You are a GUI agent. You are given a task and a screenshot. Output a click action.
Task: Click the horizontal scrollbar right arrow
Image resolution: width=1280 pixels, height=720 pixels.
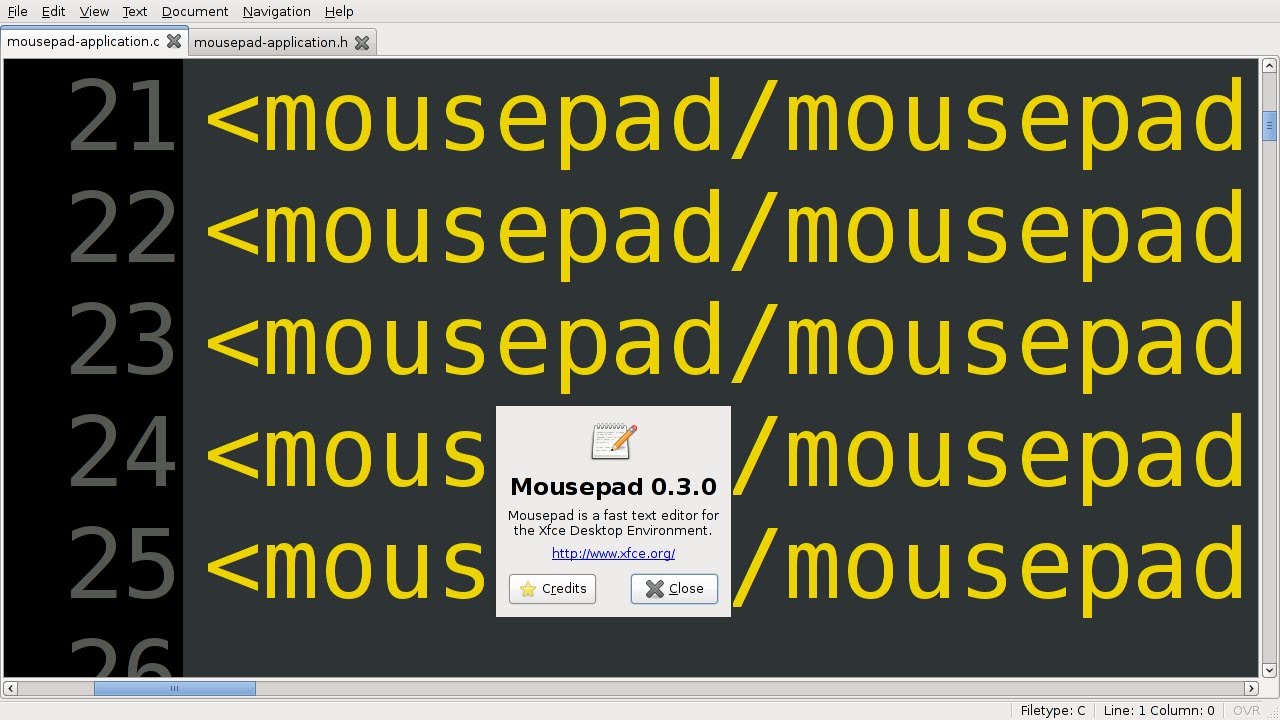tap(1251, 688)
